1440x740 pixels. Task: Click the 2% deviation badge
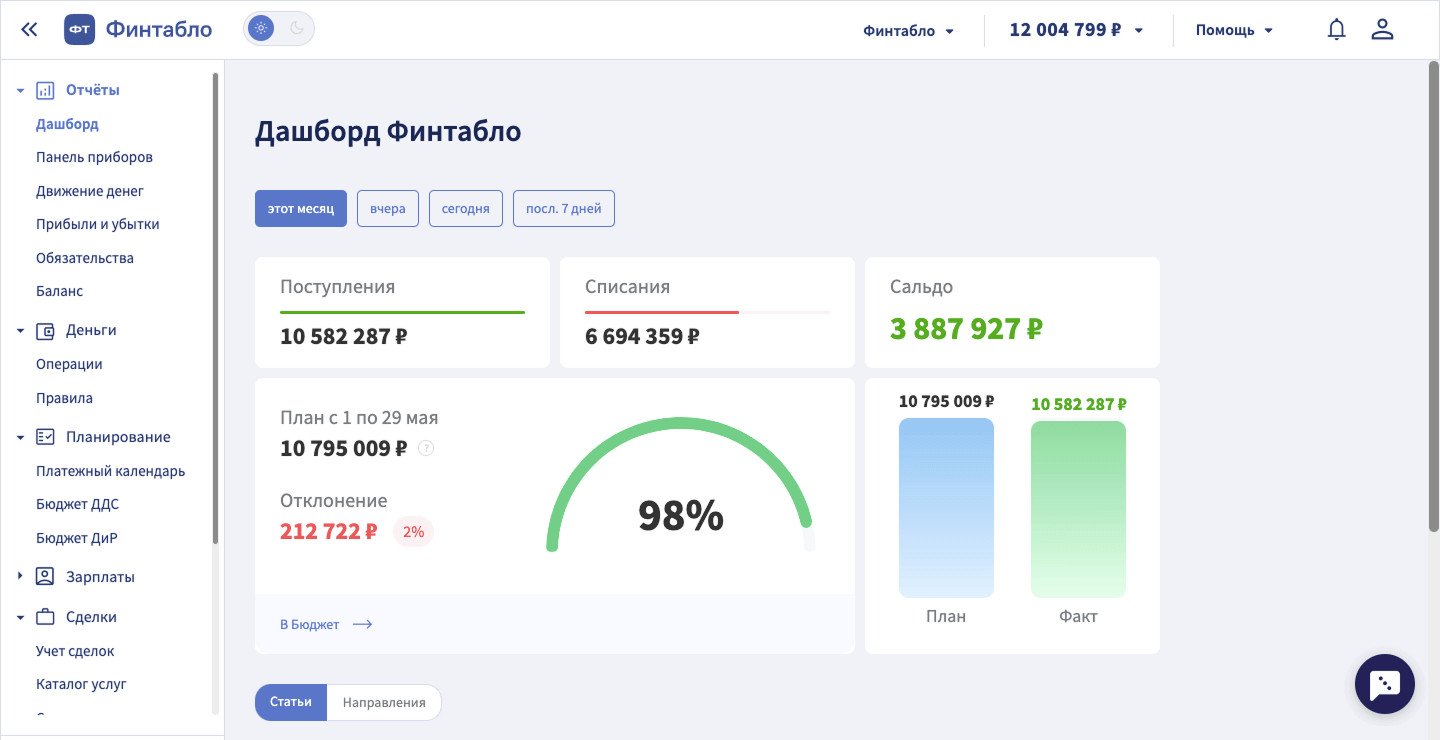(413, 532)
